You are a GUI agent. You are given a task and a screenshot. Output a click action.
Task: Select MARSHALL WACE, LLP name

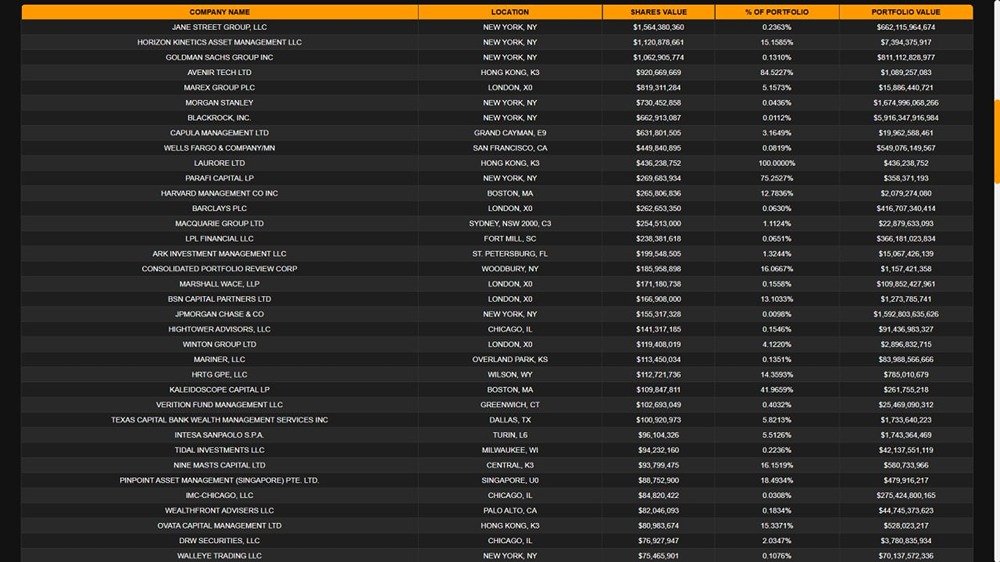coord(219,284)
